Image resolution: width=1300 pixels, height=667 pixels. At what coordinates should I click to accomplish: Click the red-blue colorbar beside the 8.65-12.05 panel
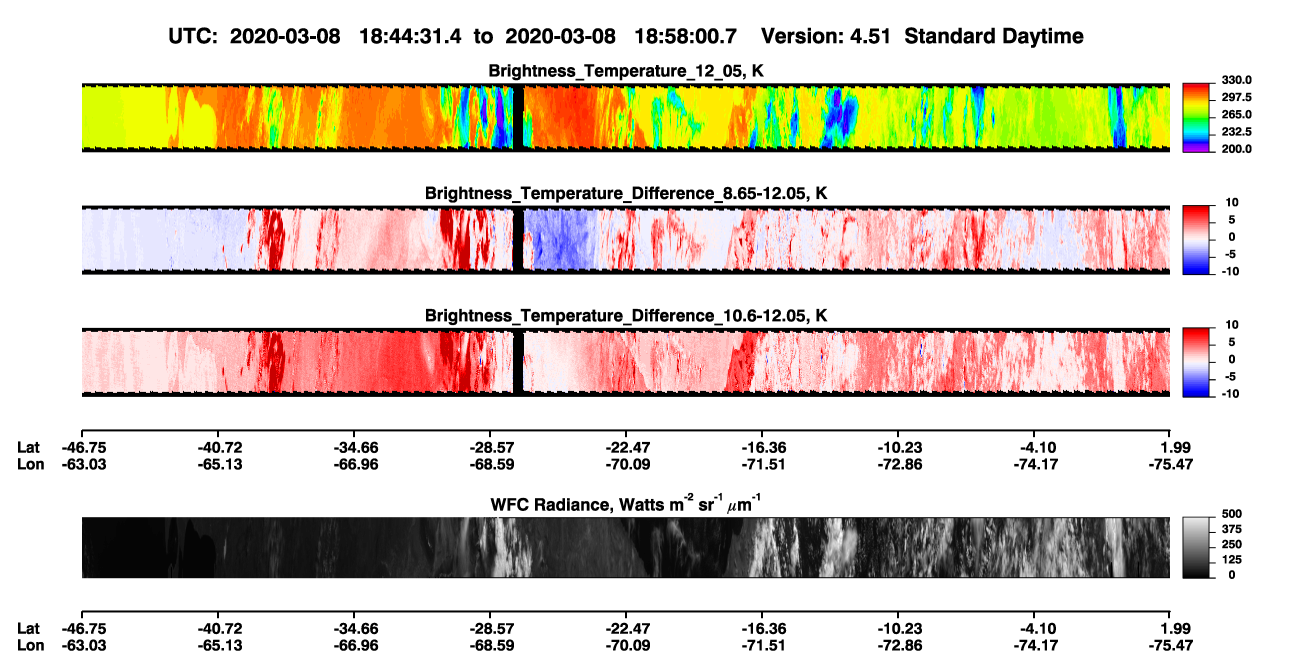click(1196, 238)
